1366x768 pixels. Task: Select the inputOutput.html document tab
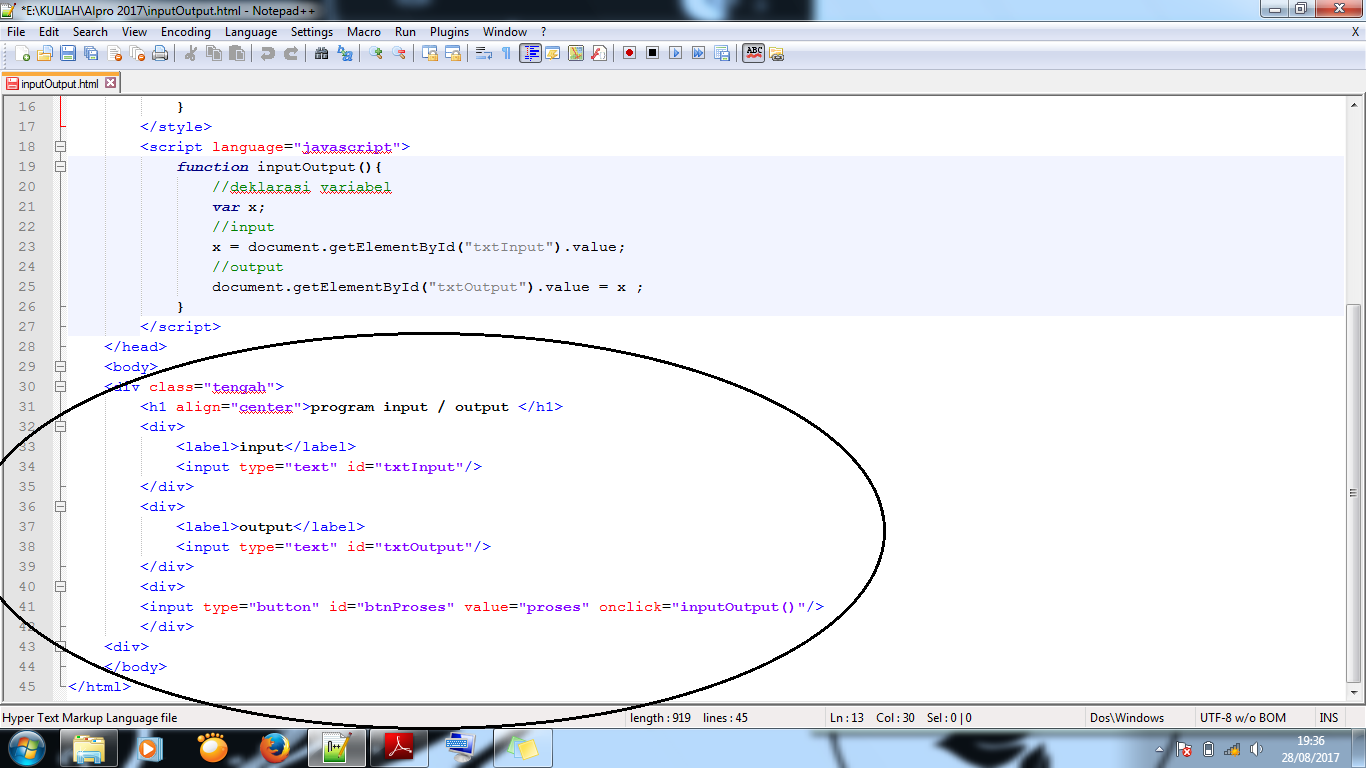tap(57, 85)
